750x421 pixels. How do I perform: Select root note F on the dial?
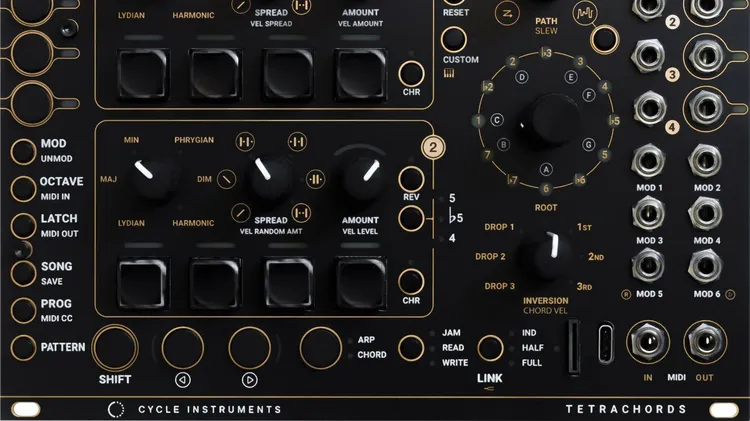coord(589,95)
